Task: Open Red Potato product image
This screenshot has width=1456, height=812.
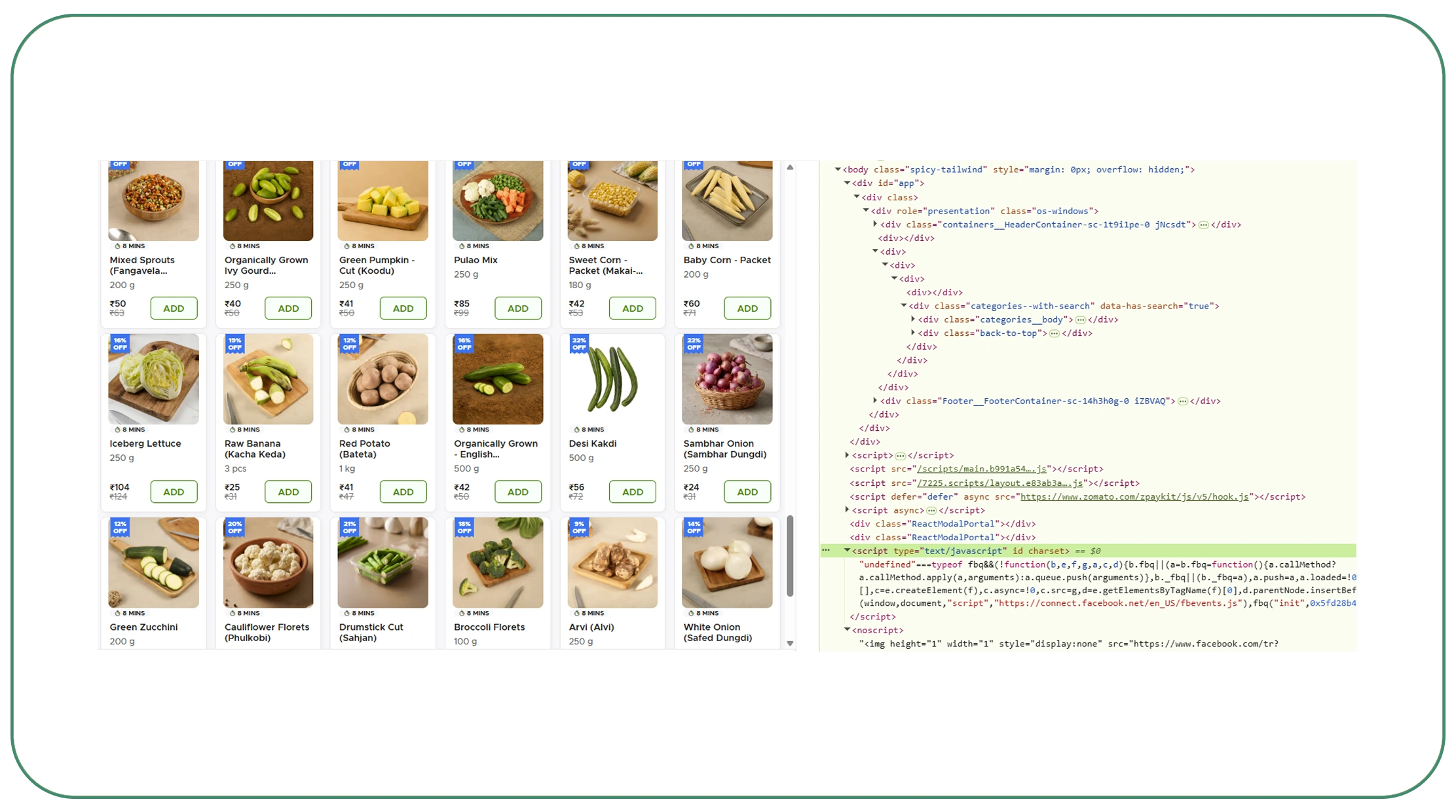Action: point(383,379)
